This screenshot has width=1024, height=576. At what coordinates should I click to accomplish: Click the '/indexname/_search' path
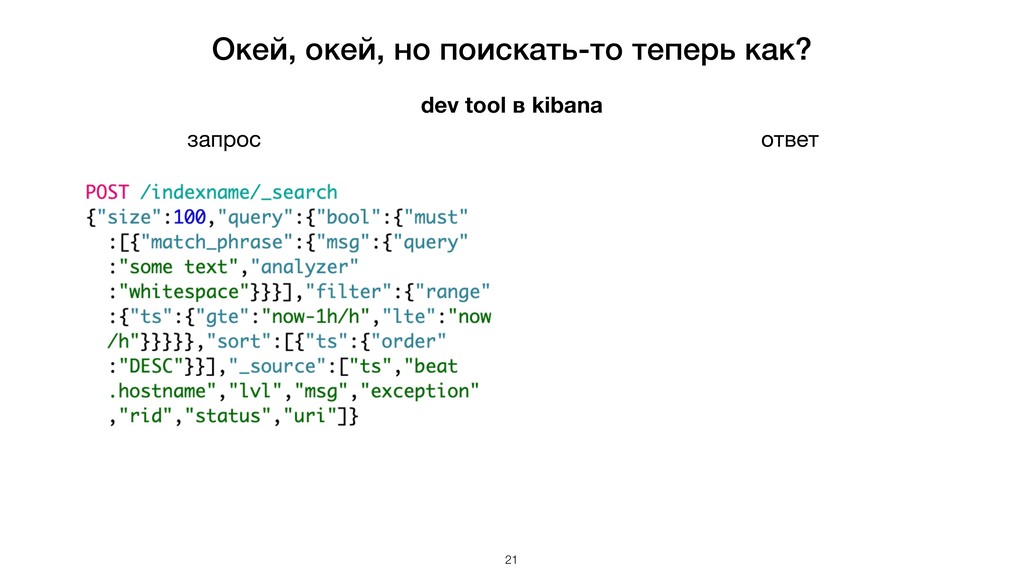238,192
